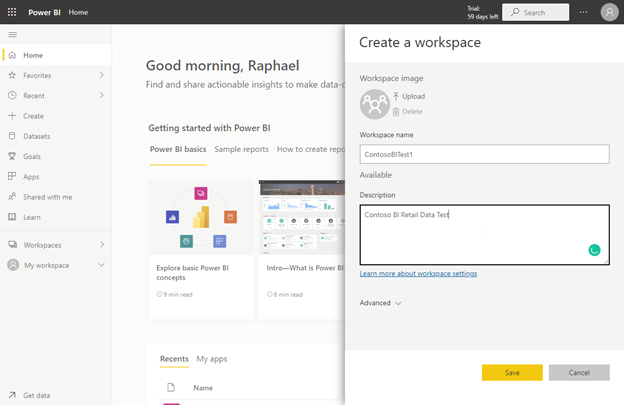Cancel workspace creation
Screen dimensions: 624x405
tap(579, 373)
